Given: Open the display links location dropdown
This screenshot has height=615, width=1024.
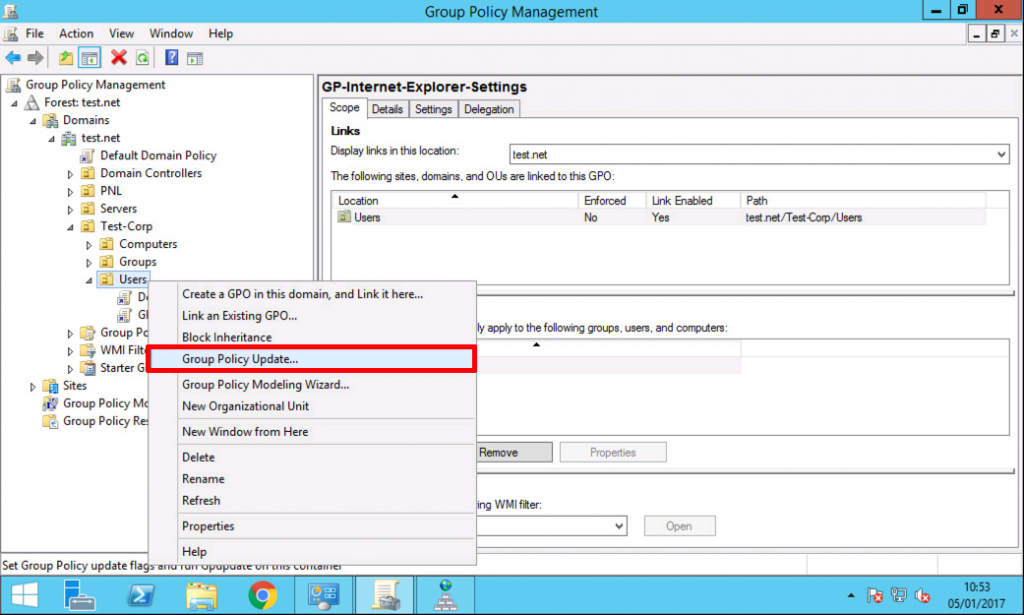Looking at the screenshot, I should click(1000, 154).
